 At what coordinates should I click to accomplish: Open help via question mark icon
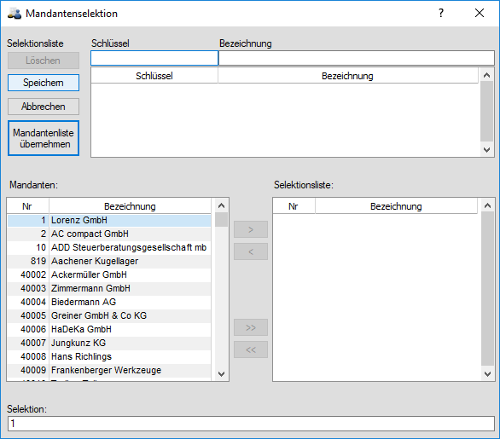pos(441,13)
